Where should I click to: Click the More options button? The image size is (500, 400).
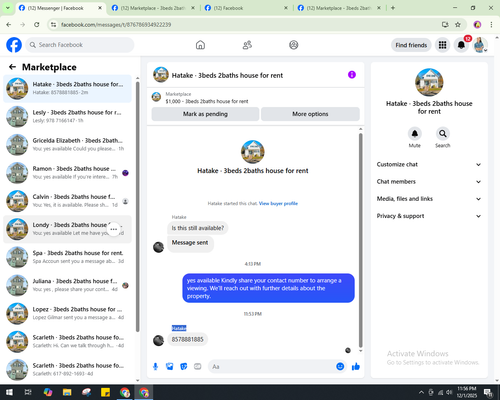pyautogui.click(x=310, y=114)
